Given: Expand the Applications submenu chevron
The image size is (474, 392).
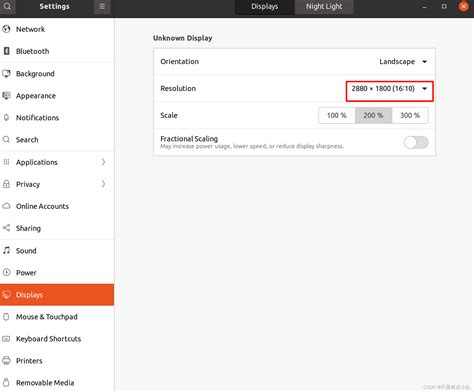Looking at the screenshot, I should click(103, 162).
